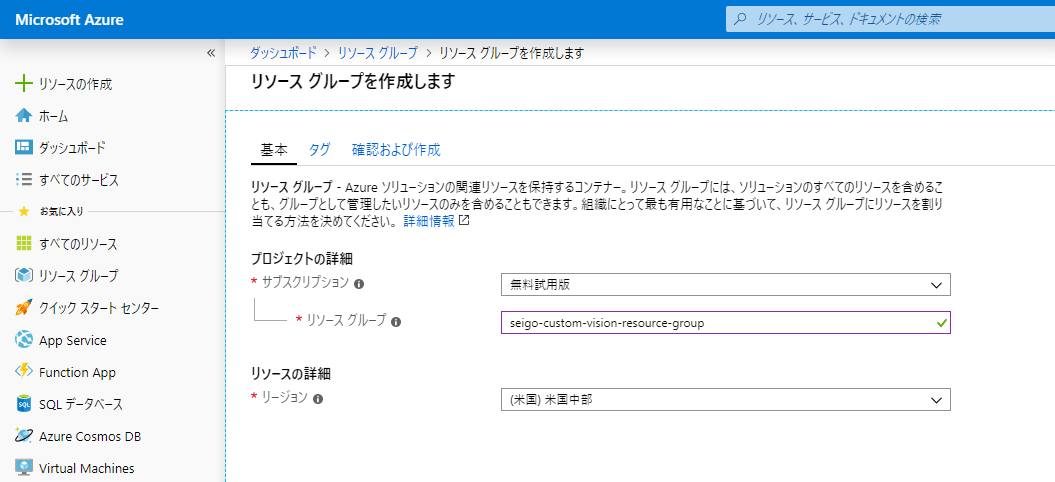
Task: Click the クイック スタート センター rocket icon
Action: 24,308
